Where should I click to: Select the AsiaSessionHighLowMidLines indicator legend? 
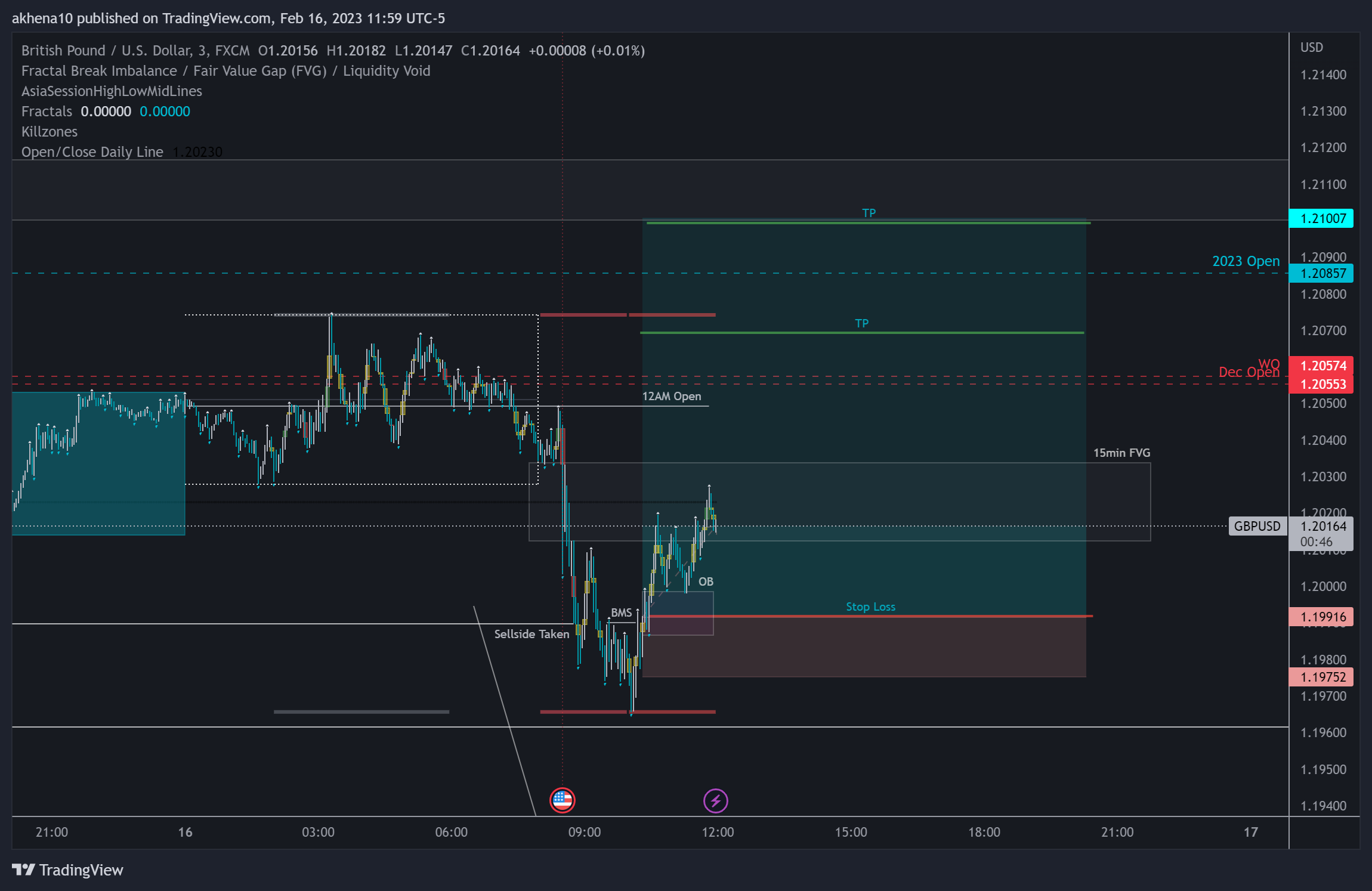coord(112,91)
